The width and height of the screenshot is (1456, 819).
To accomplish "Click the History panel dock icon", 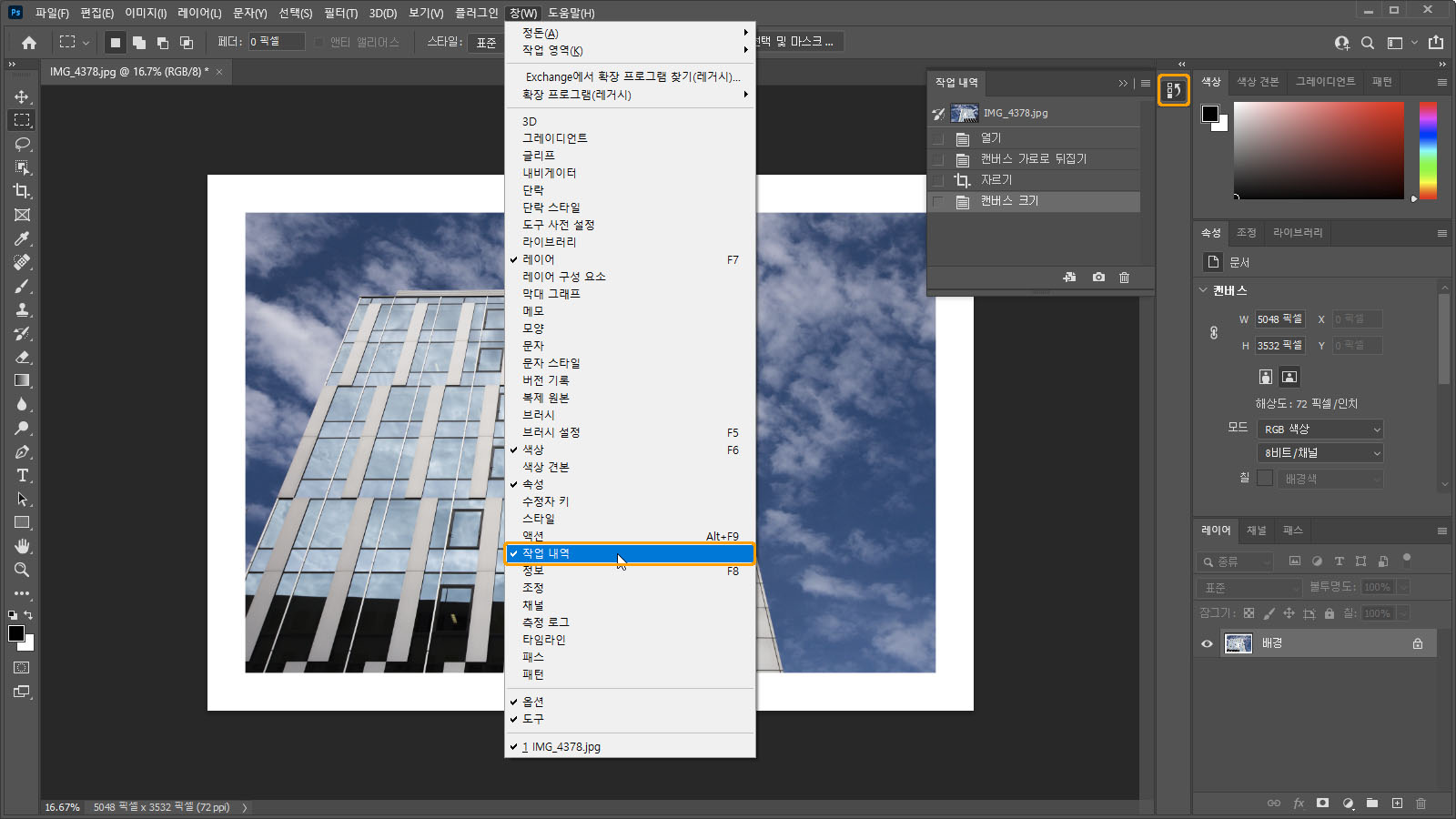I will coord(1174,90).
